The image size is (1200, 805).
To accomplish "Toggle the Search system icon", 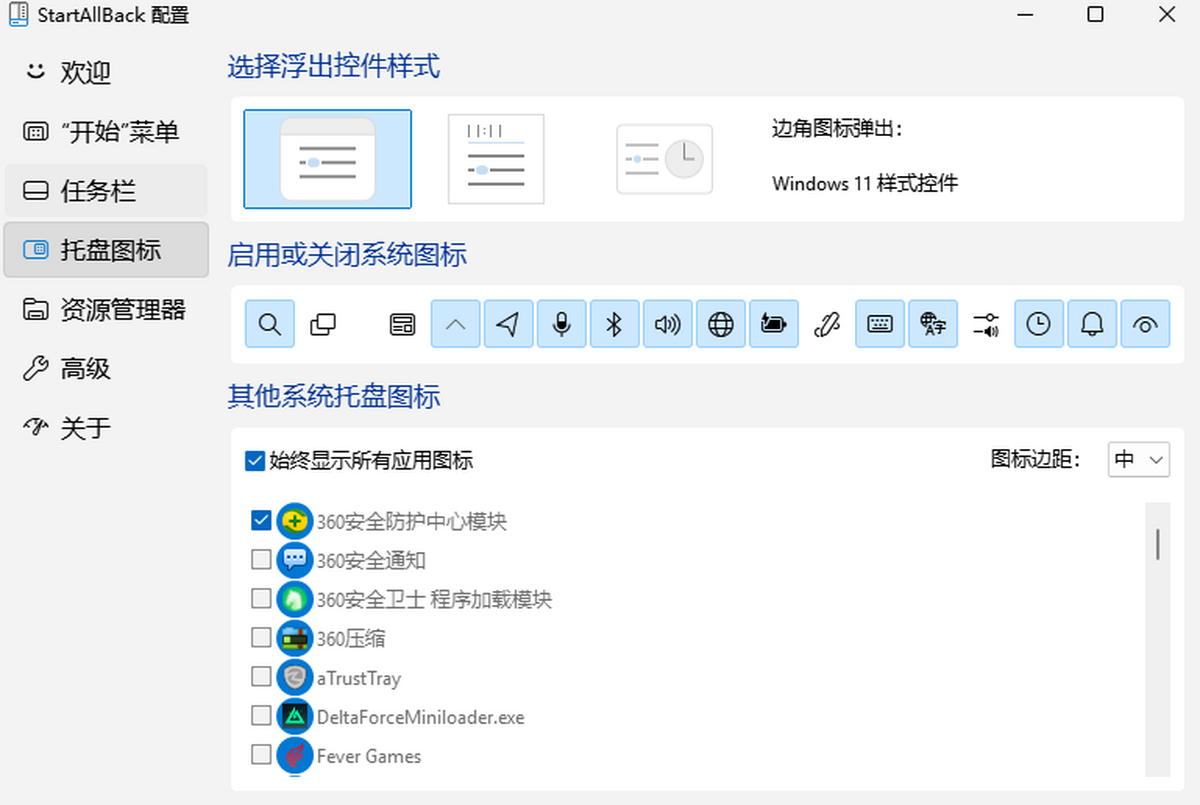I will click(270, 324).
